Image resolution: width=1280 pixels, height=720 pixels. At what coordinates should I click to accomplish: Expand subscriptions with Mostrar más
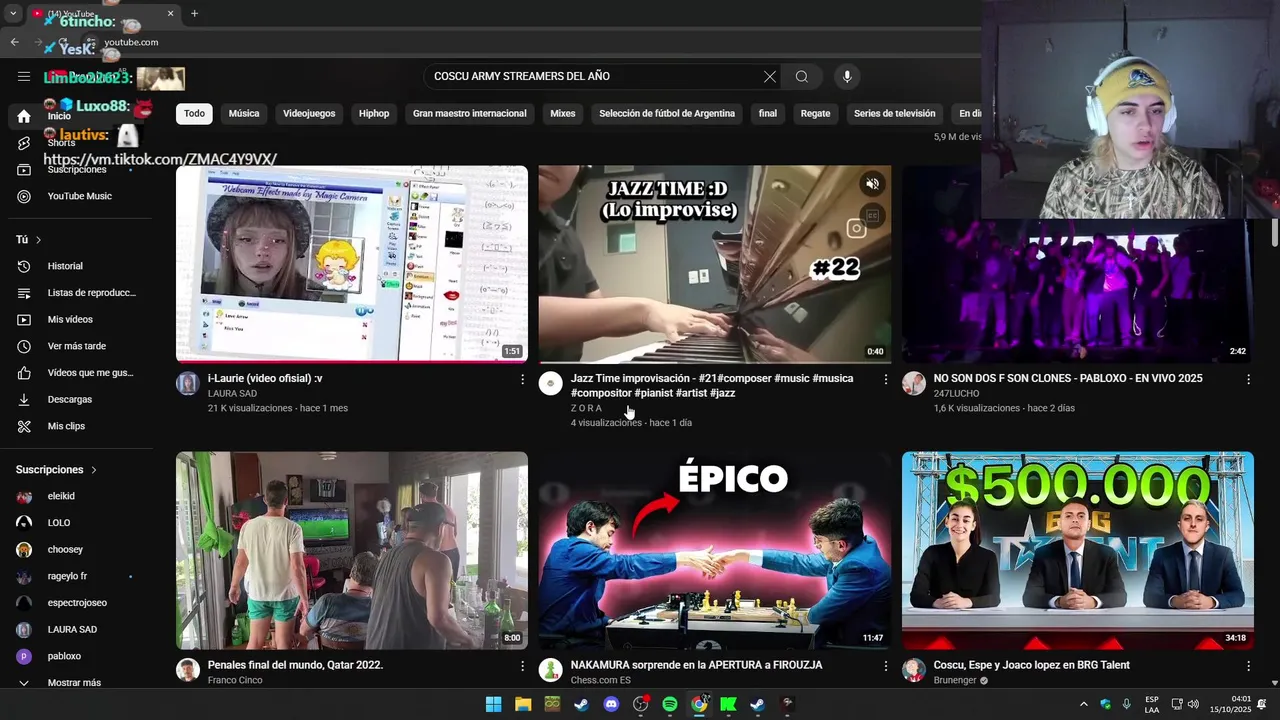coord(76,682)
